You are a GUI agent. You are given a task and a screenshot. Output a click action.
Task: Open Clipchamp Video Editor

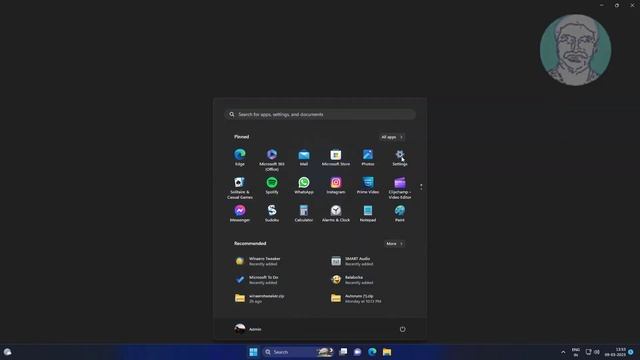400,188
